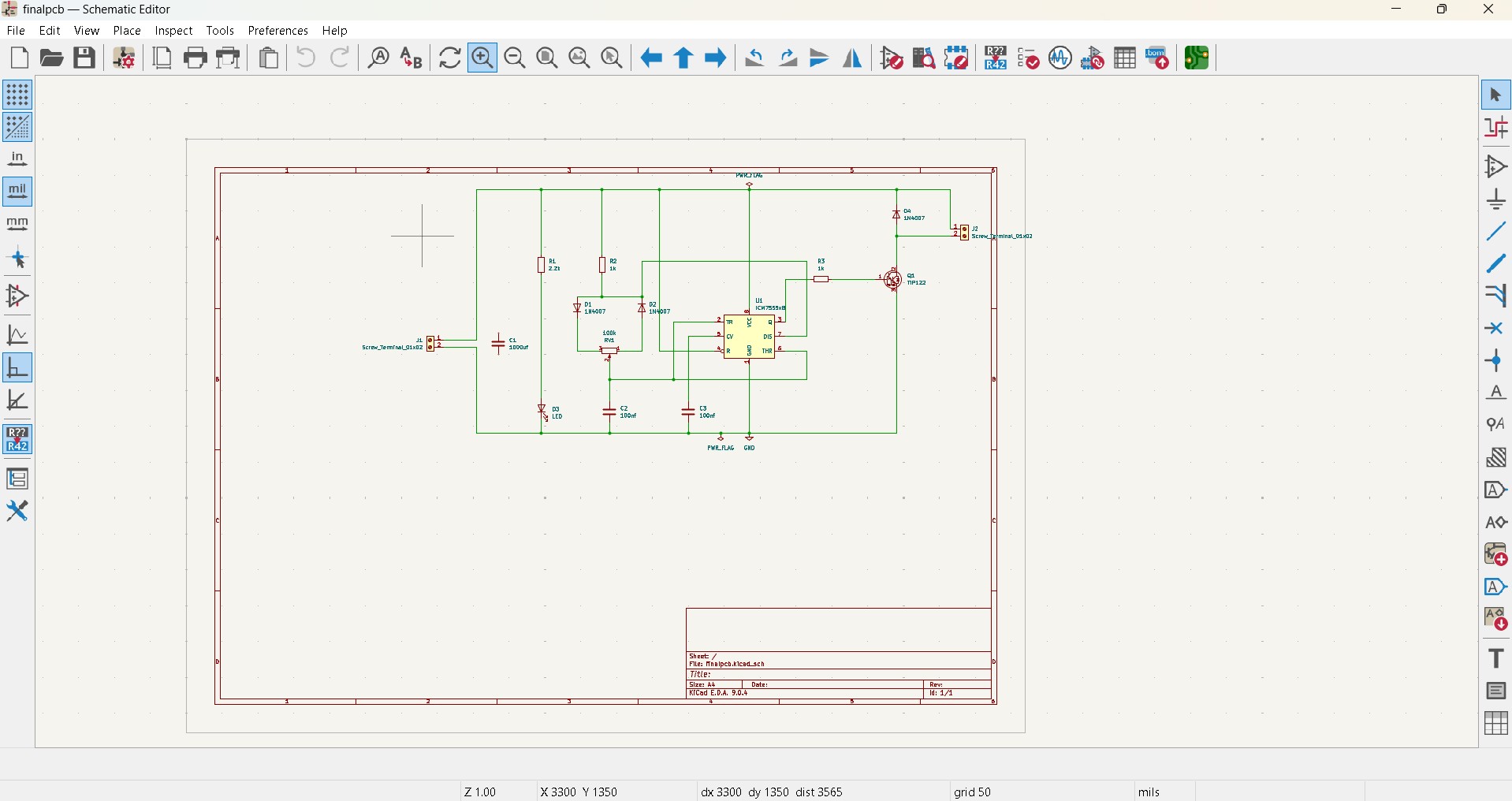Activate the Draw Wire tool
Image resolution: width=1512 pixels, height=801 pixels.
1495,230
